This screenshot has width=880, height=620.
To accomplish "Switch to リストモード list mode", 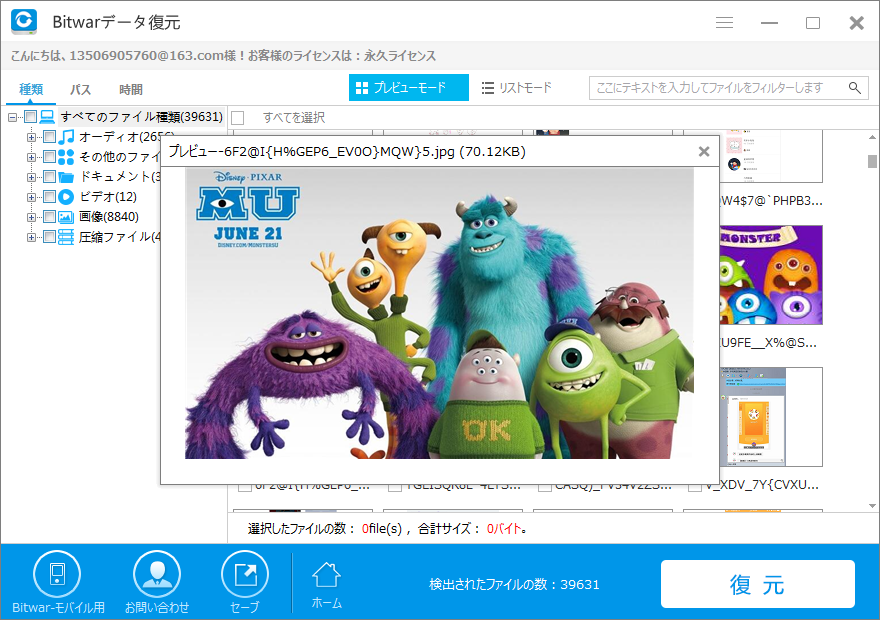I will point(517,88).
